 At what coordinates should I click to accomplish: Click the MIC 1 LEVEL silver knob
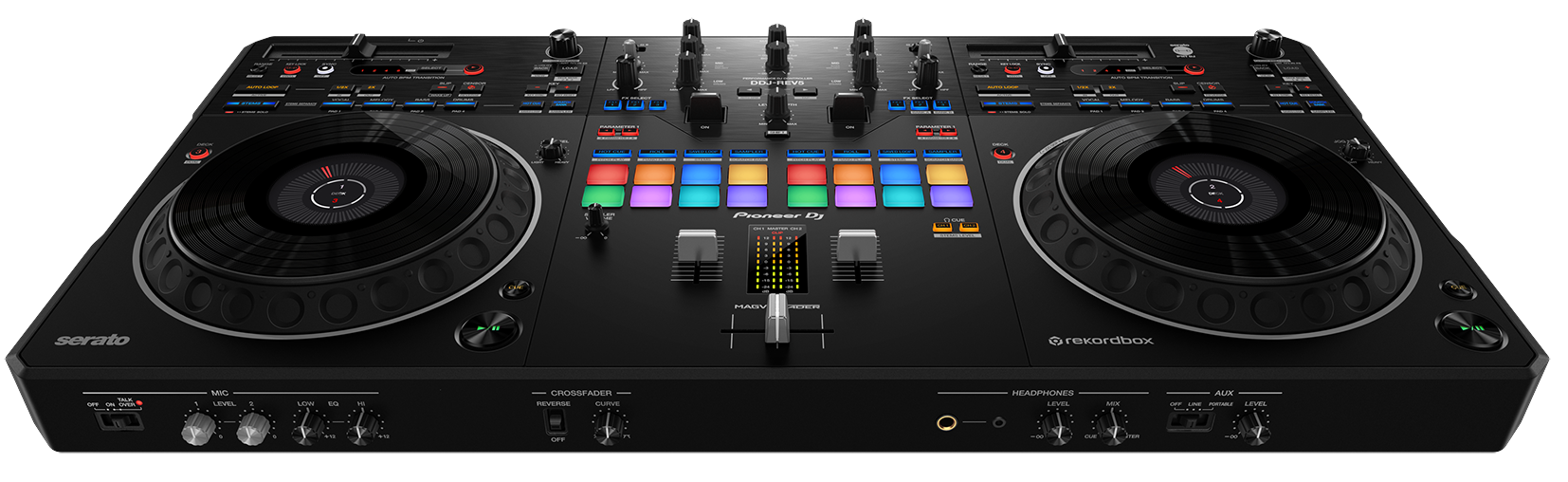pos(198,429)
